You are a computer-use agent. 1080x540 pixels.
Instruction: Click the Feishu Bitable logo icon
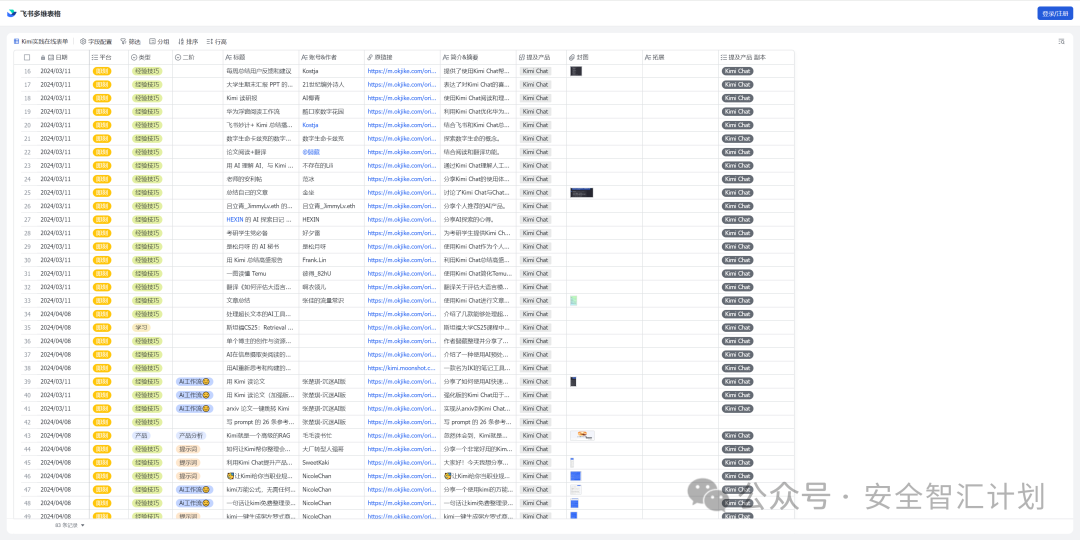pyautogui.click(x=11, y=12)
